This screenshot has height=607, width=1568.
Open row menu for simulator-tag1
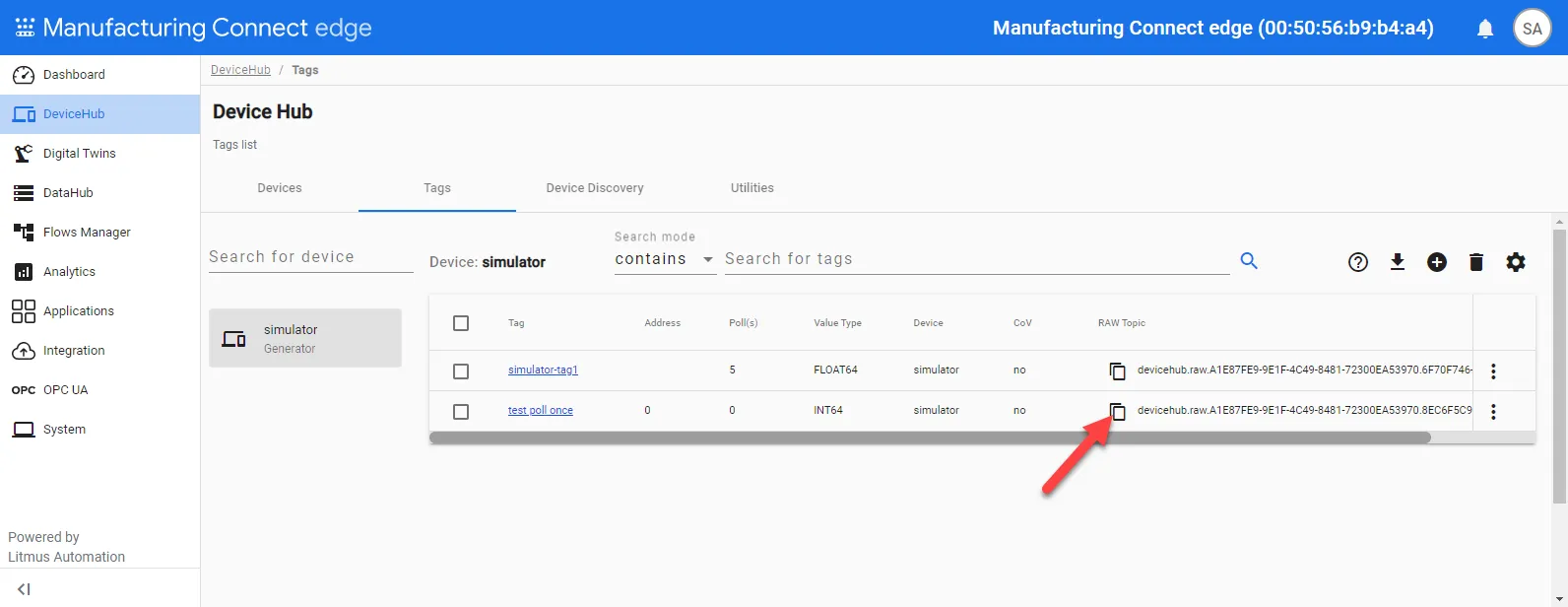(x=1493, y=371)
